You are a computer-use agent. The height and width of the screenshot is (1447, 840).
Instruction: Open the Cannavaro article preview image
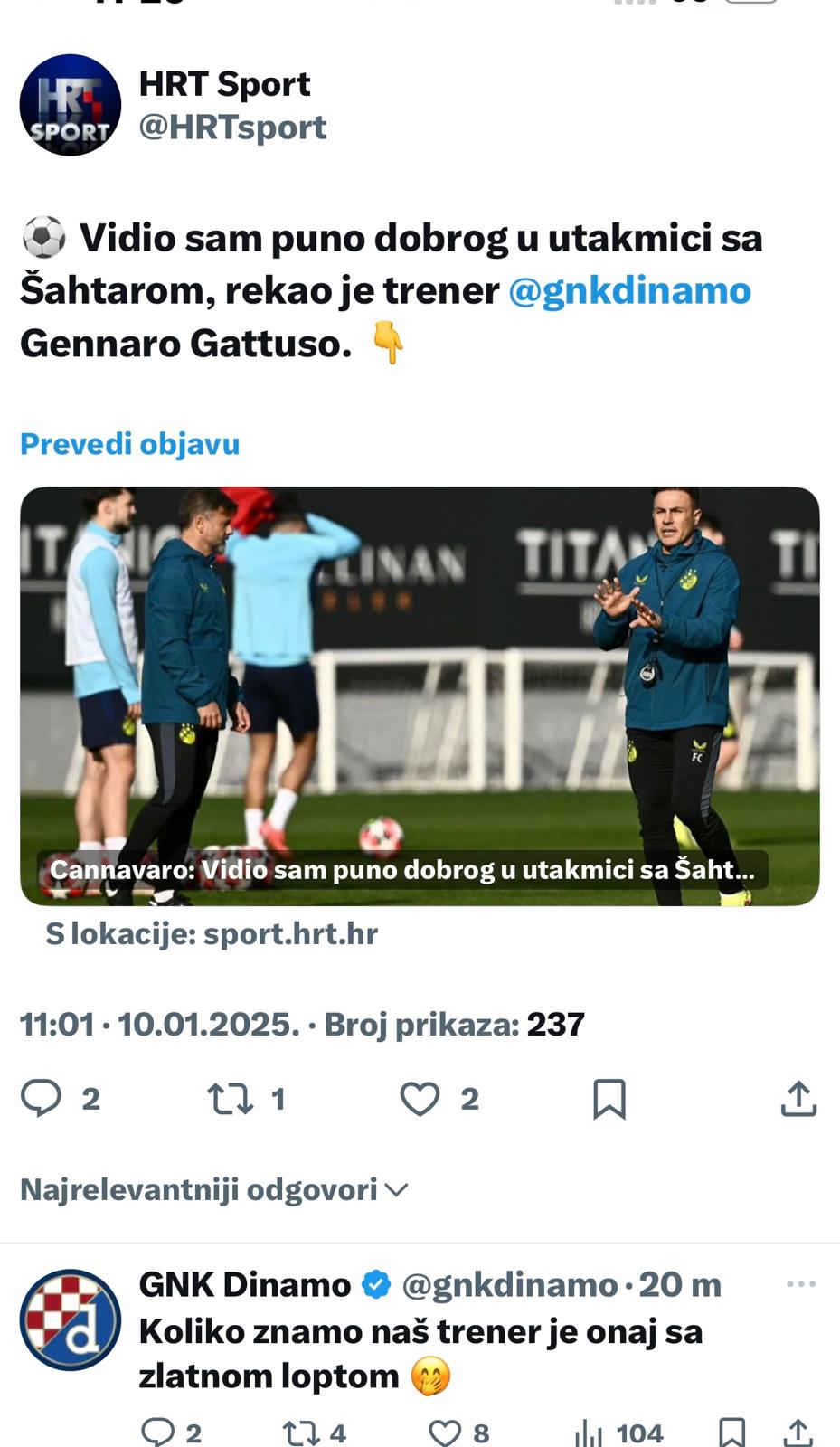click(420, 696)
